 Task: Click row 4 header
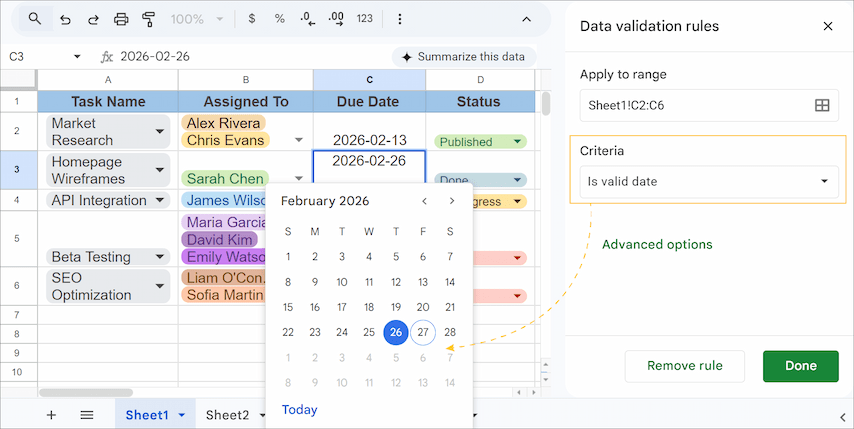[x=17, y=200]
